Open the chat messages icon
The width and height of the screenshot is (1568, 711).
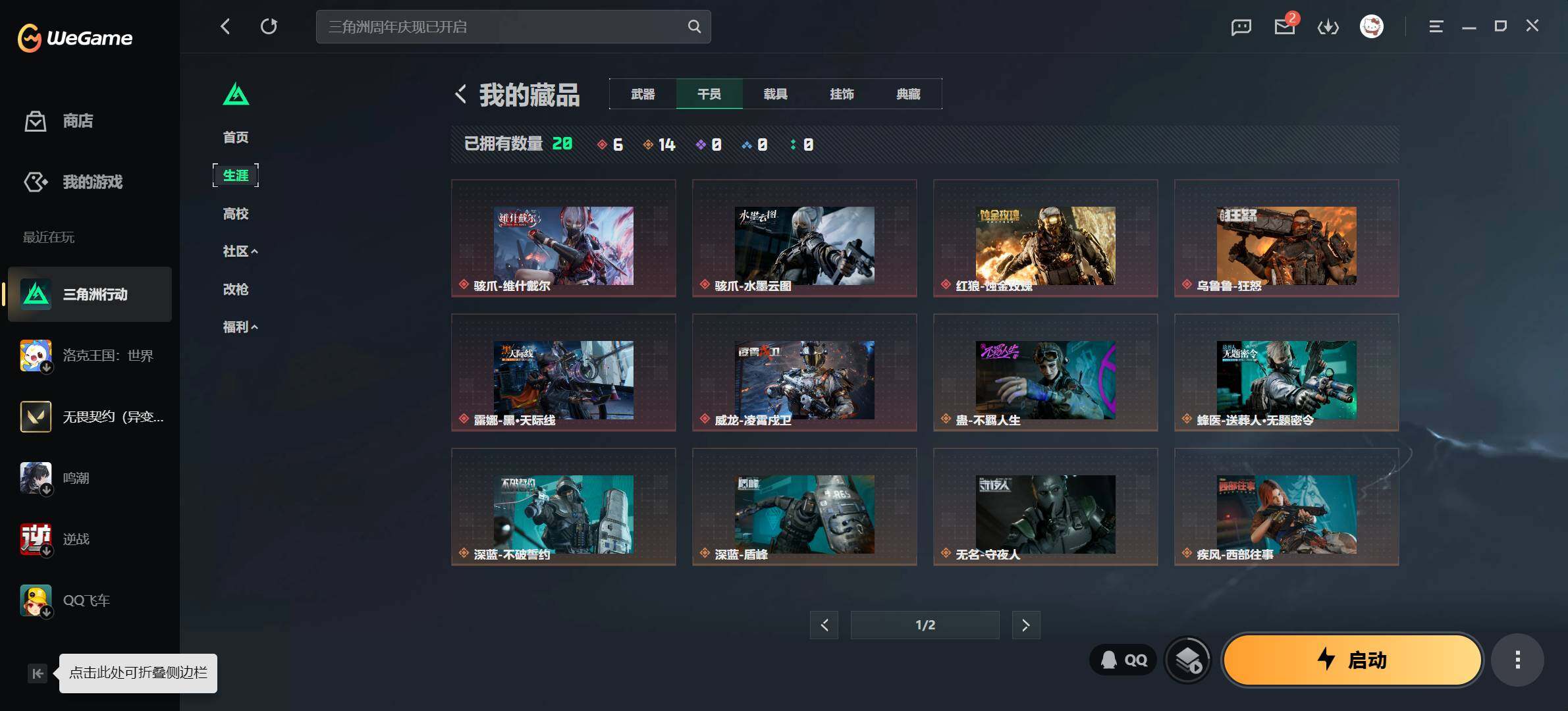[1241, 26]
